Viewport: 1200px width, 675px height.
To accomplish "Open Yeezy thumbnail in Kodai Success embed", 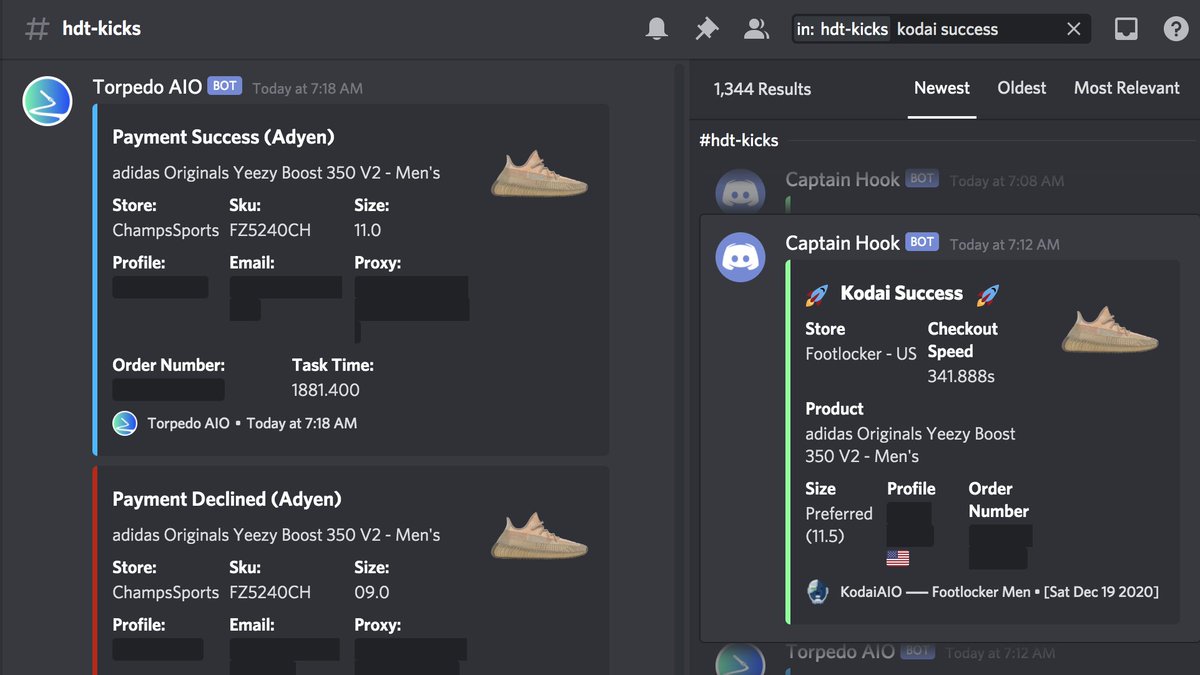I will pos(1110,331).
